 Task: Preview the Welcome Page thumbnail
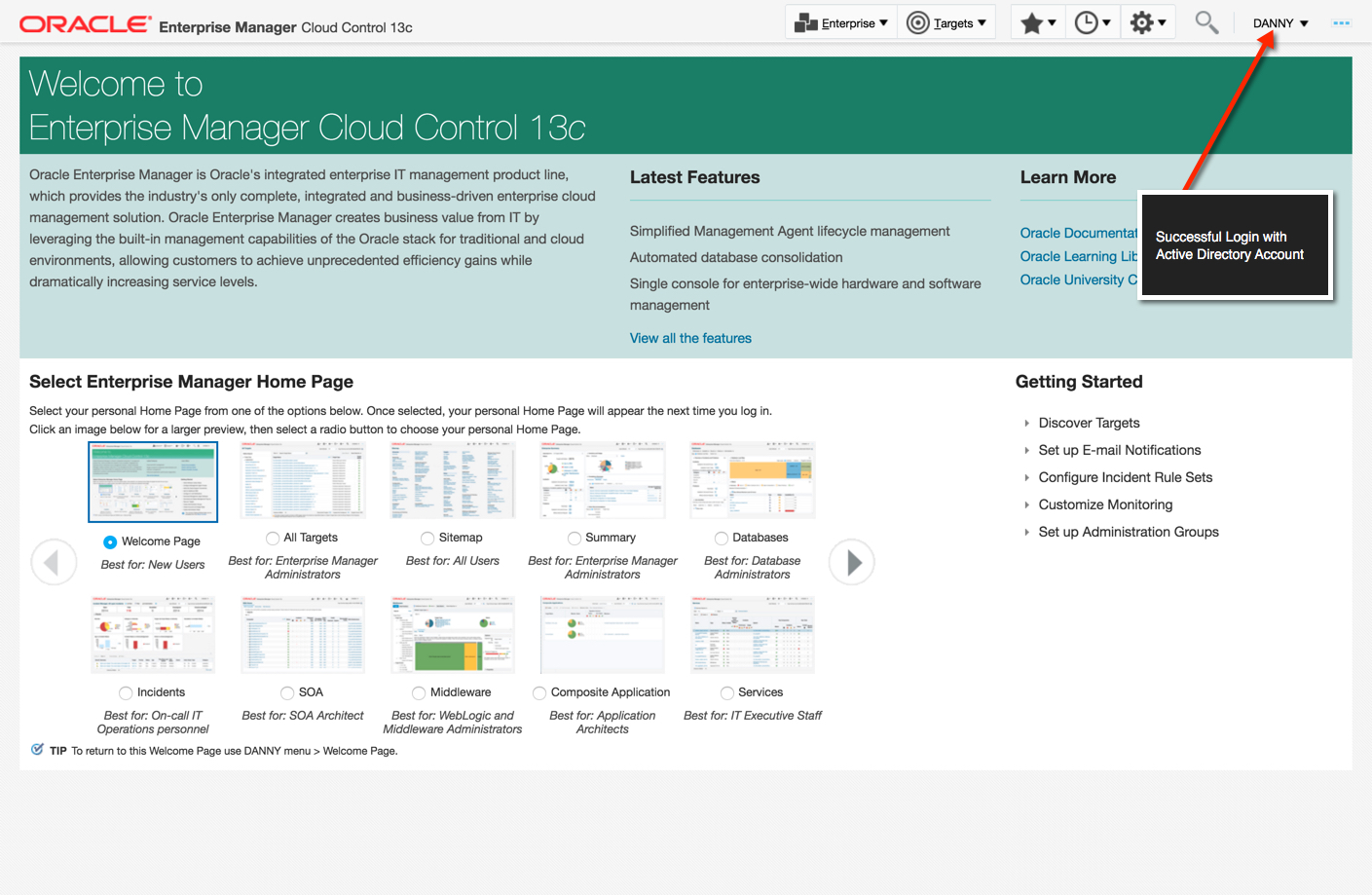tap(153, 482)
